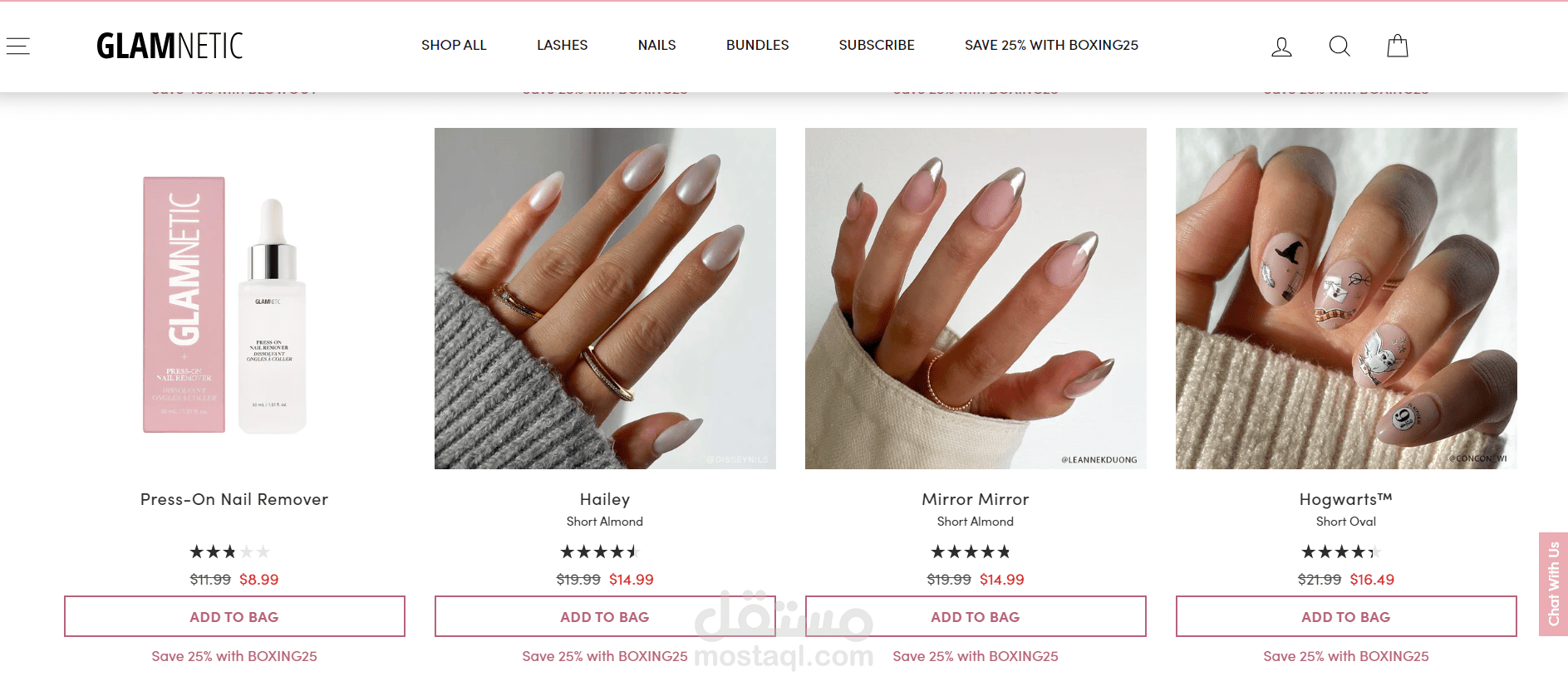Add Hailey nails to bag
This screenshot has height=686, width=1568.
point(605,616)
